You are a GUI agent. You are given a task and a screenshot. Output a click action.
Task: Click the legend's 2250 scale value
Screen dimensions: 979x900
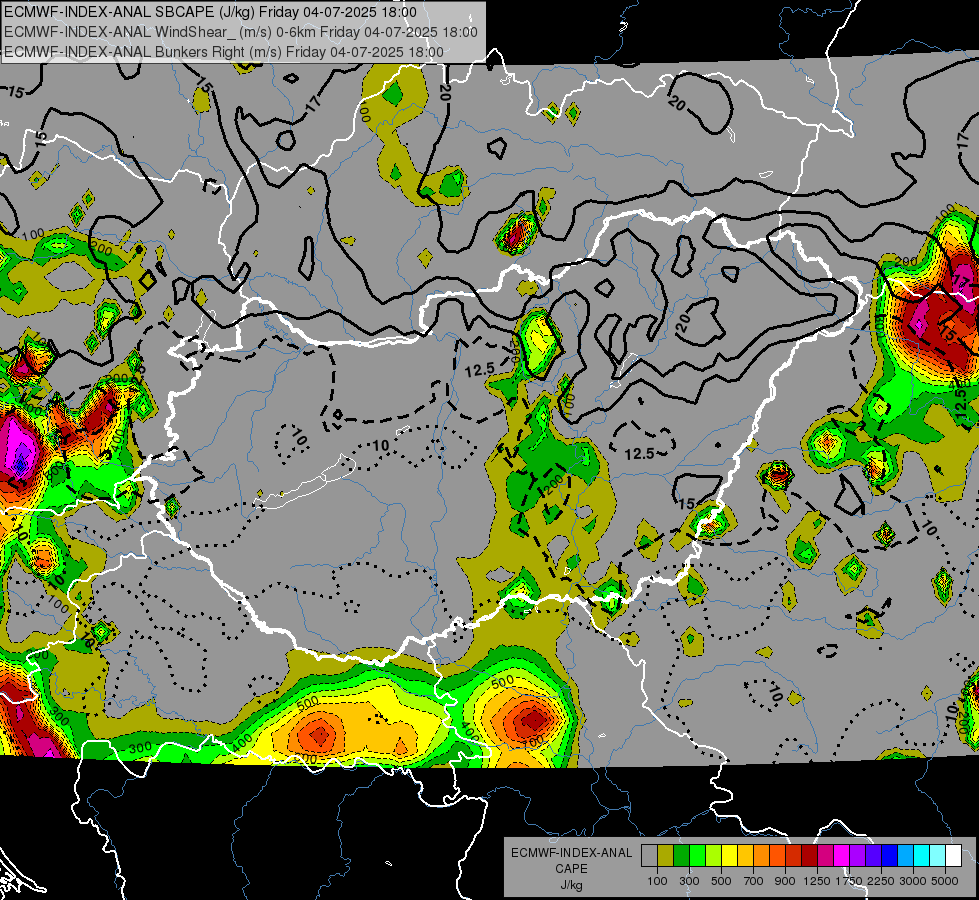[x=881, y=881]
